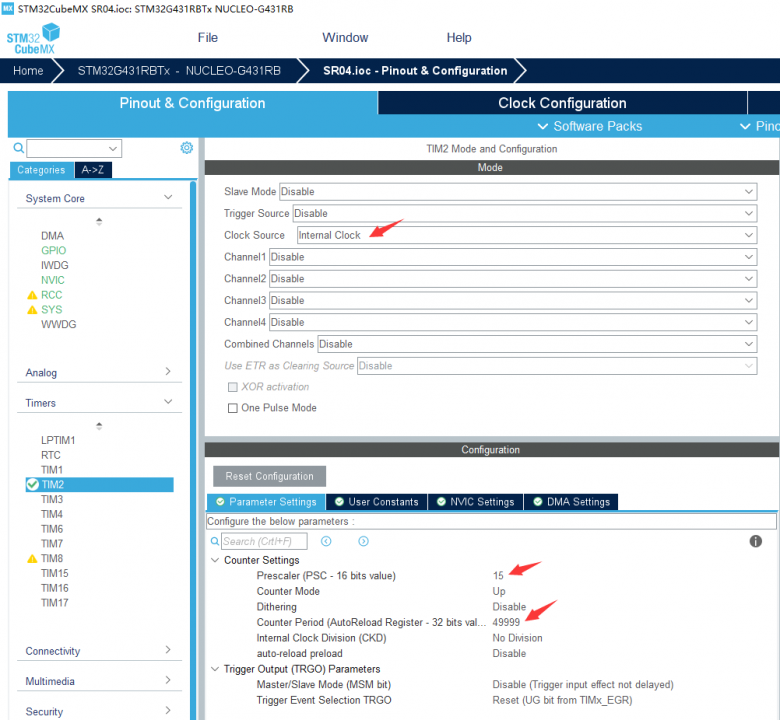This screenshot has width=780, height=720.
Task: Switch to the A->Z tab
Action: tap(93, 170)
